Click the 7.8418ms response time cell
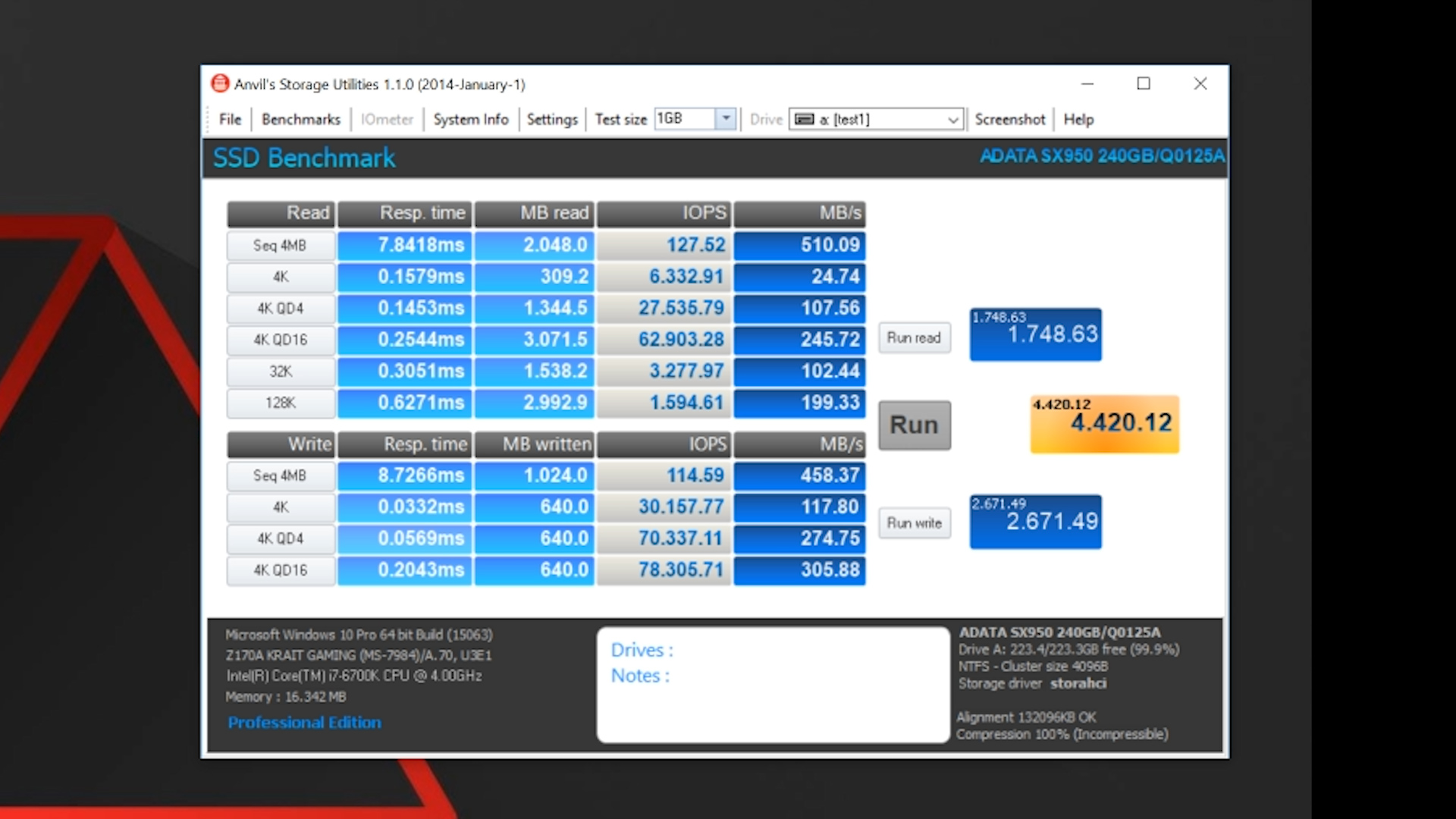The image size is (1456, 819). tap(404, 245)
